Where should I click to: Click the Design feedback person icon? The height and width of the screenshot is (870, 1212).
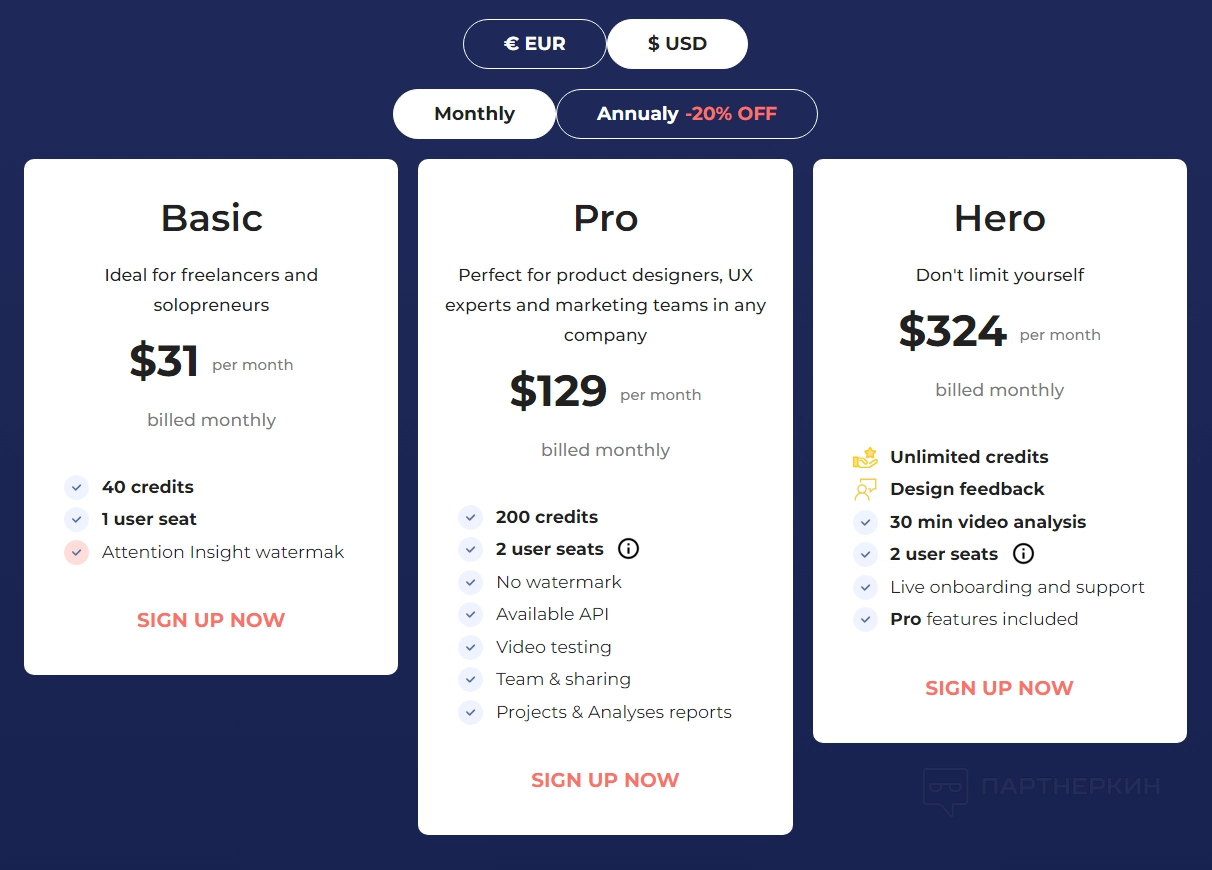pos(865,490)
